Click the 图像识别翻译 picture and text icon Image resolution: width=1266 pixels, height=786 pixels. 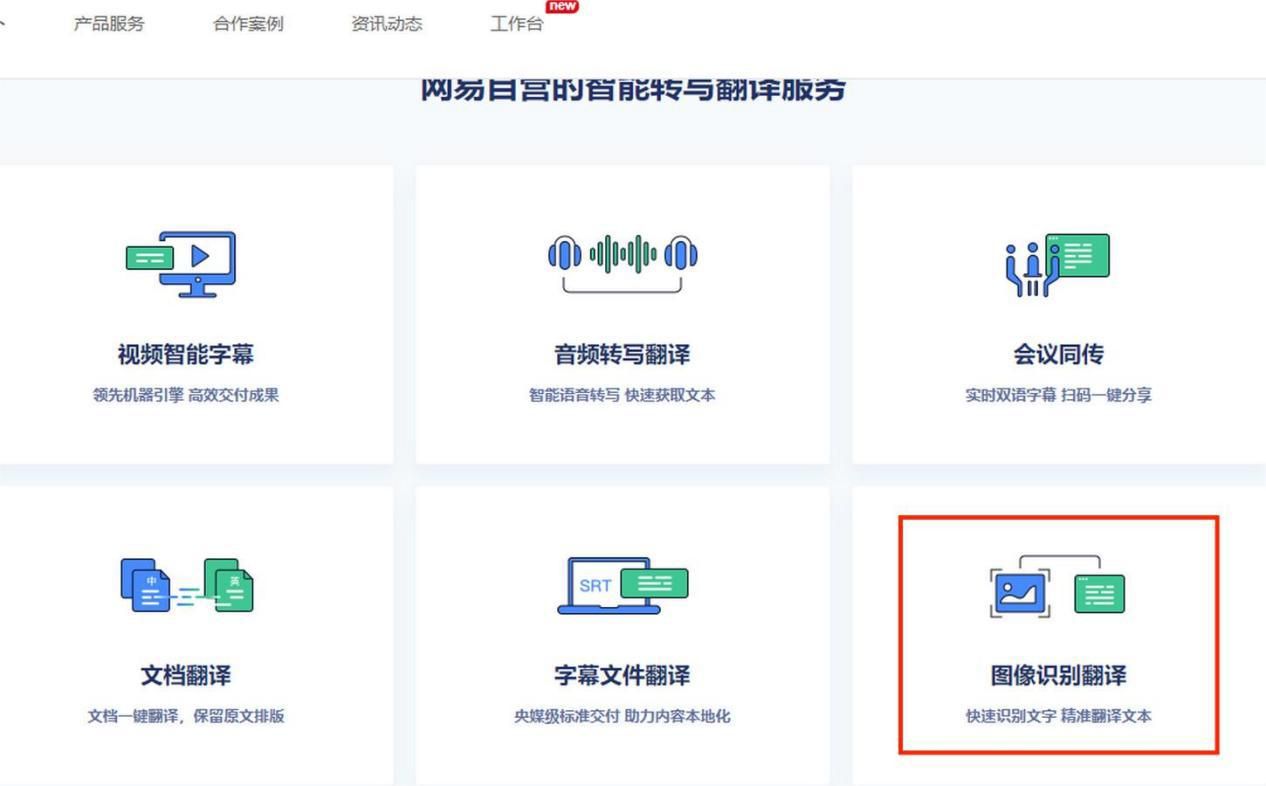pyautogui.click(x=1058, y=587)
